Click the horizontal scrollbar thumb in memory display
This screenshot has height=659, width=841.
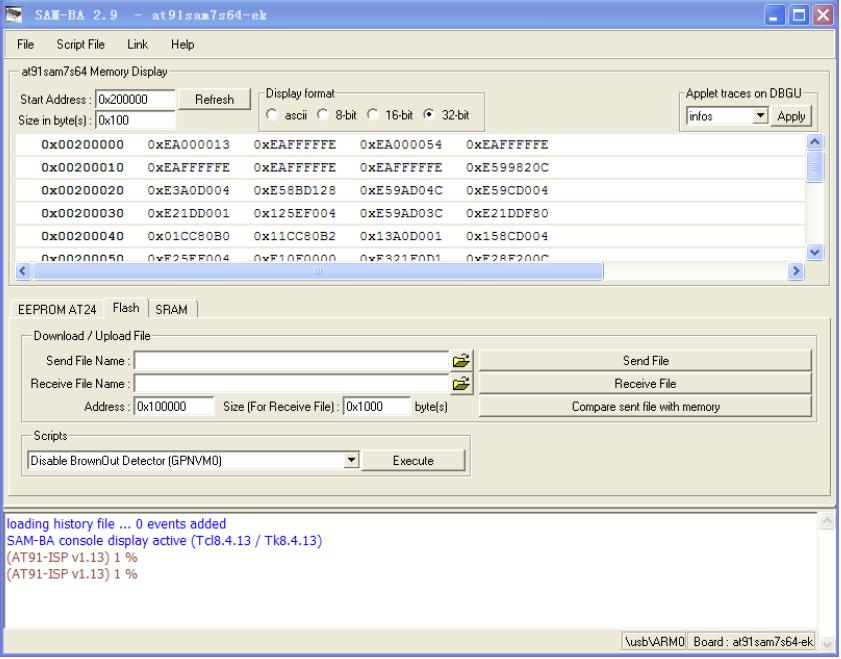(318, 271)
